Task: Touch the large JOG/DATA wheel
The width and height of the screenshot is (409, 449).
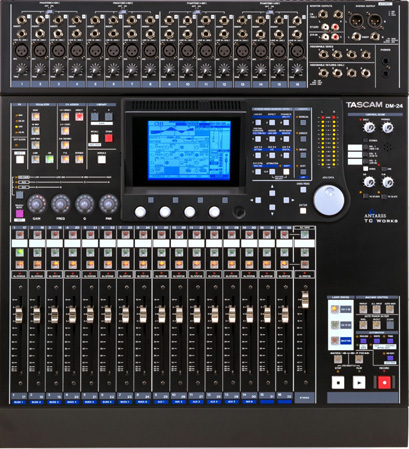Action: tap(329, 200)
